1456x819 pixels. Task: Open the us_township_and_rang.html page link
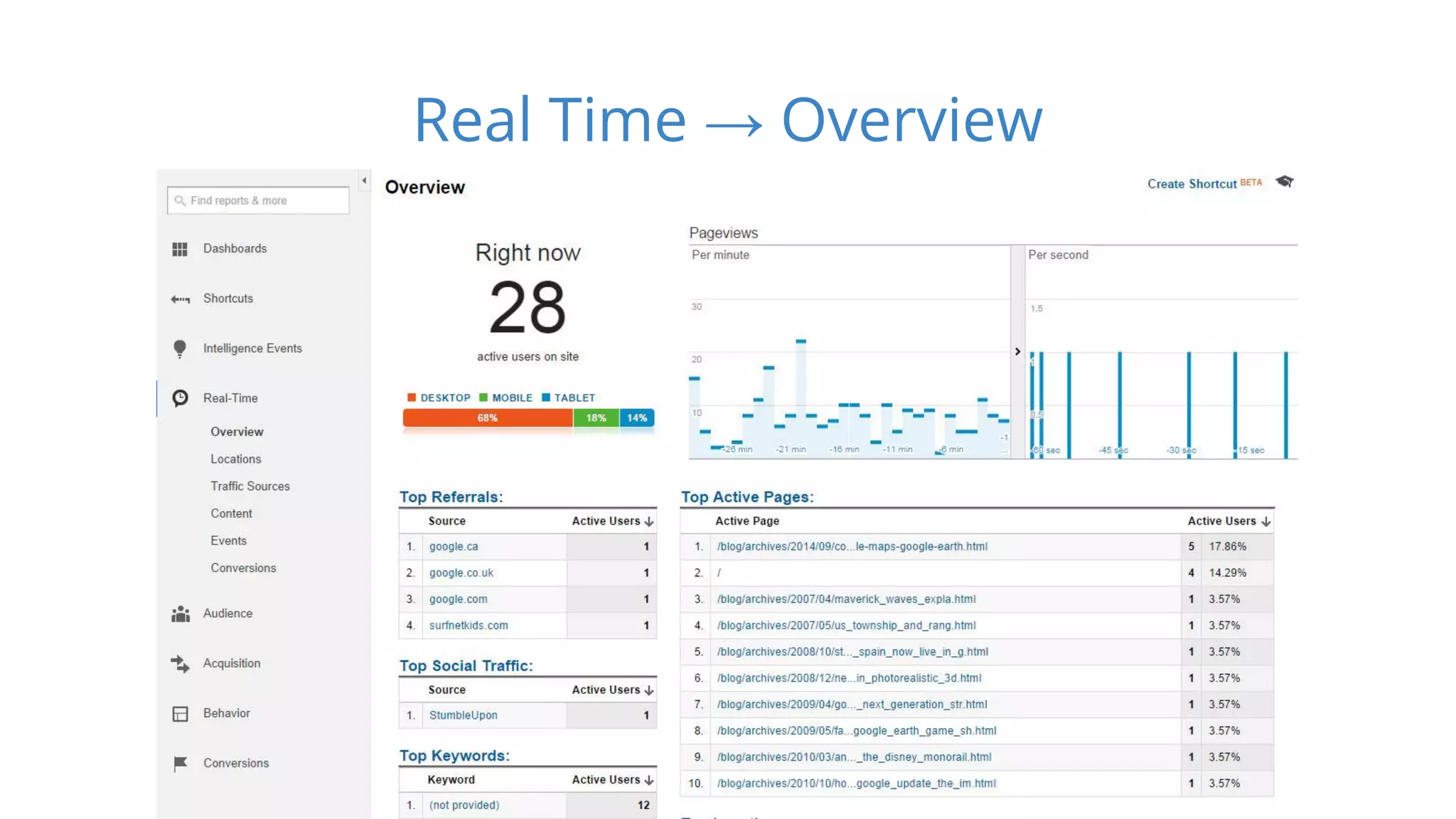847,626
